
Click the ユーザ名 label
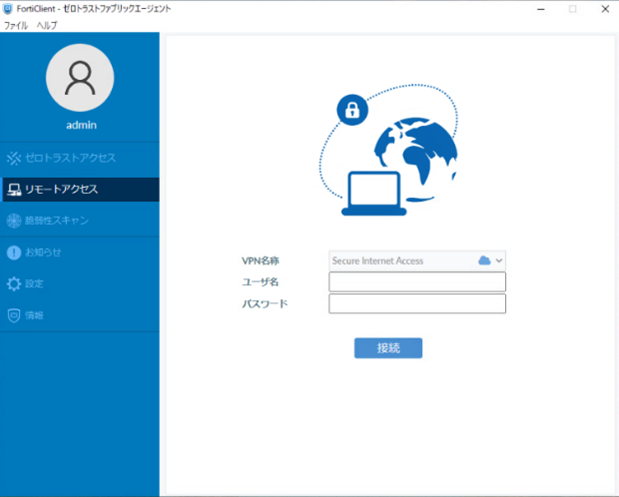[x=260, y=282]
